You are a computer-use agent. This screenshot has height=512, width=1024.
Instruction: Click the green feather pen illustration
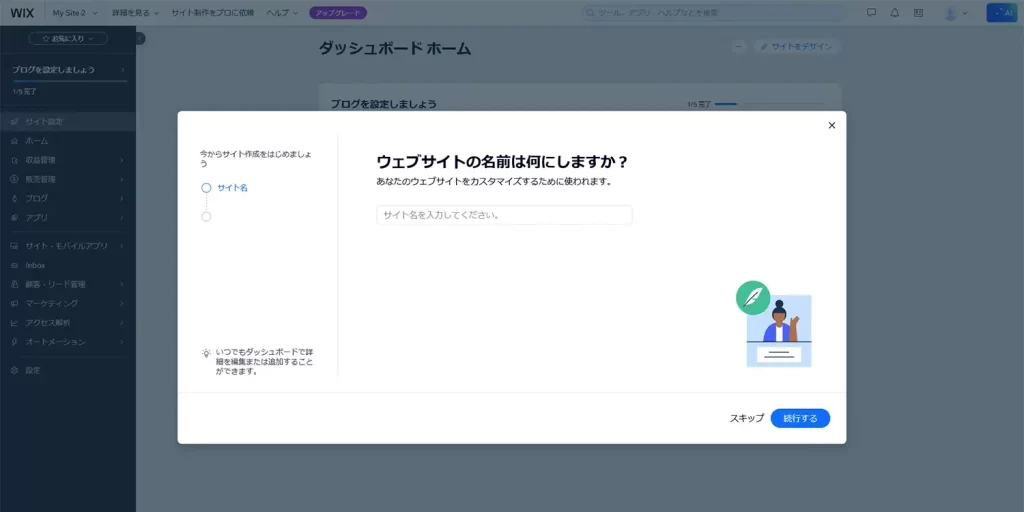[x=752, y=297]
